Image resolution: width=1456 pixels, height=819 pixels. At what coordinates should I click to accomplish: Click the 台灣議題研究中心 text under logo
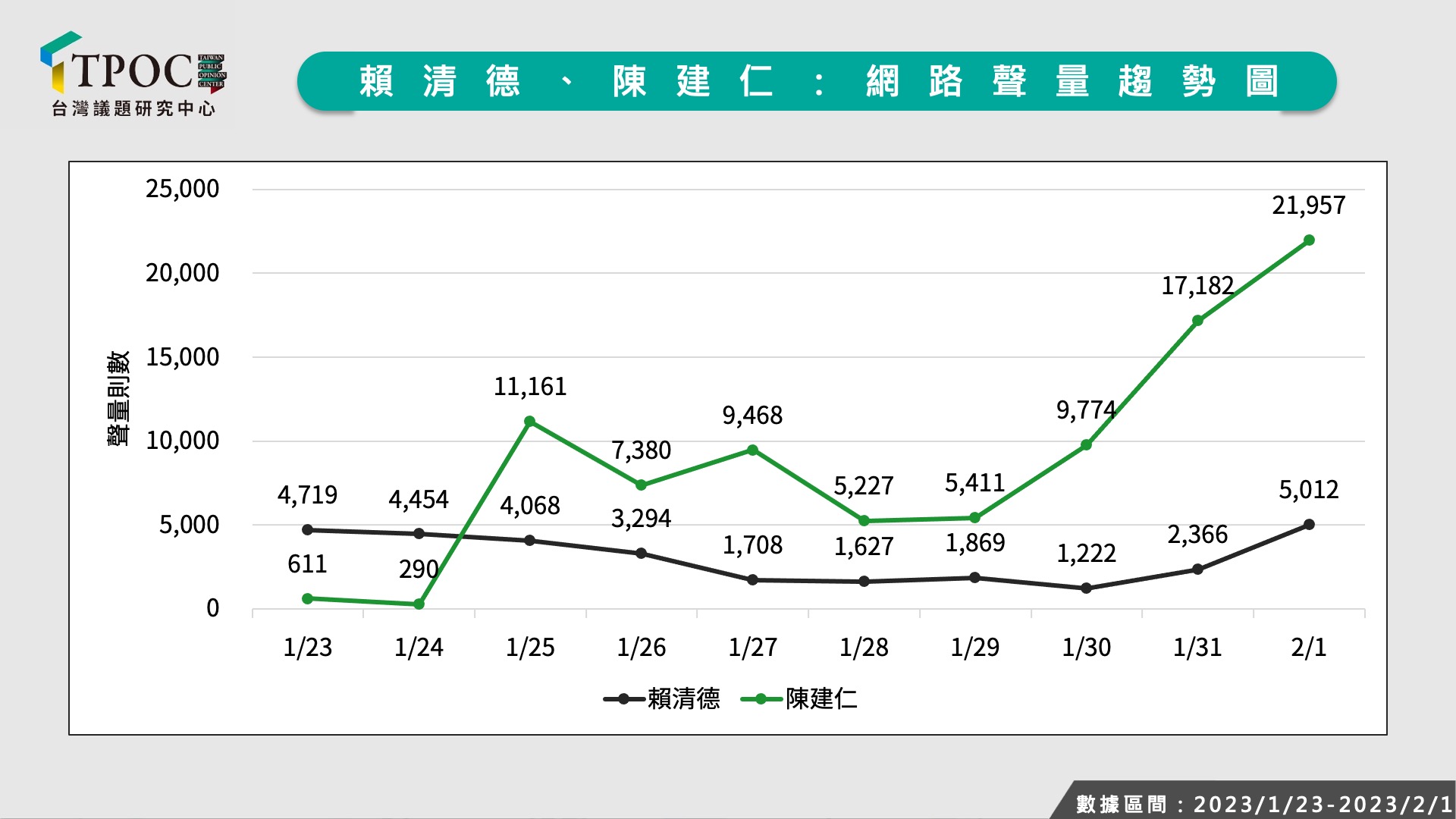(x=133, y=108)
